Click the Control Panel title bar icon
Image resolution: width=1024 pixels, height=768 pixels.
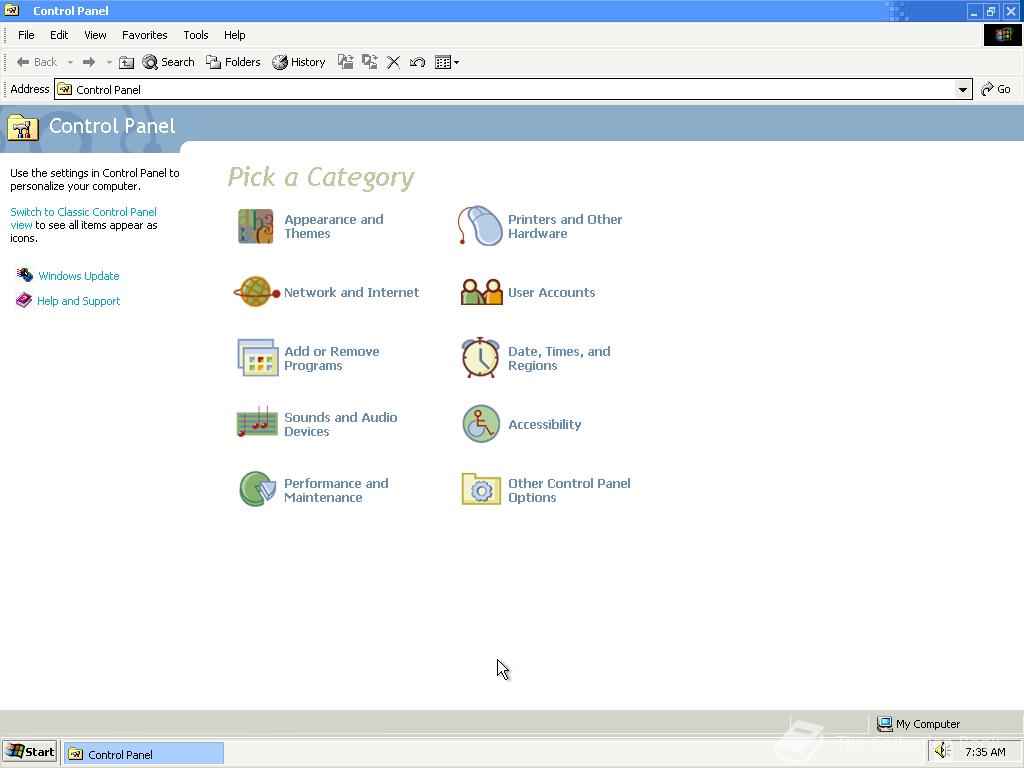(x=12, y=10)
